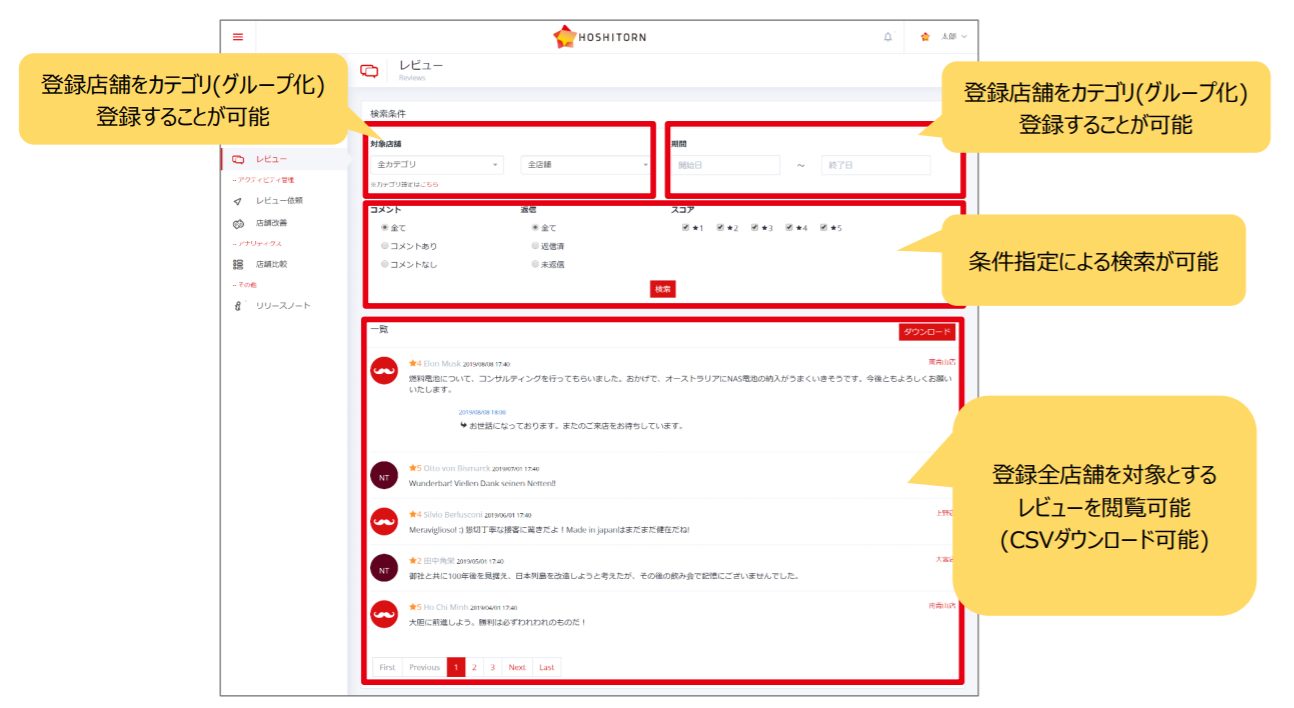The width and height of the screenshot is (1294, 708).
Task: Click the 店舗改善 sidebar icon
Action: pyautogui.click(x=238, y=223)
